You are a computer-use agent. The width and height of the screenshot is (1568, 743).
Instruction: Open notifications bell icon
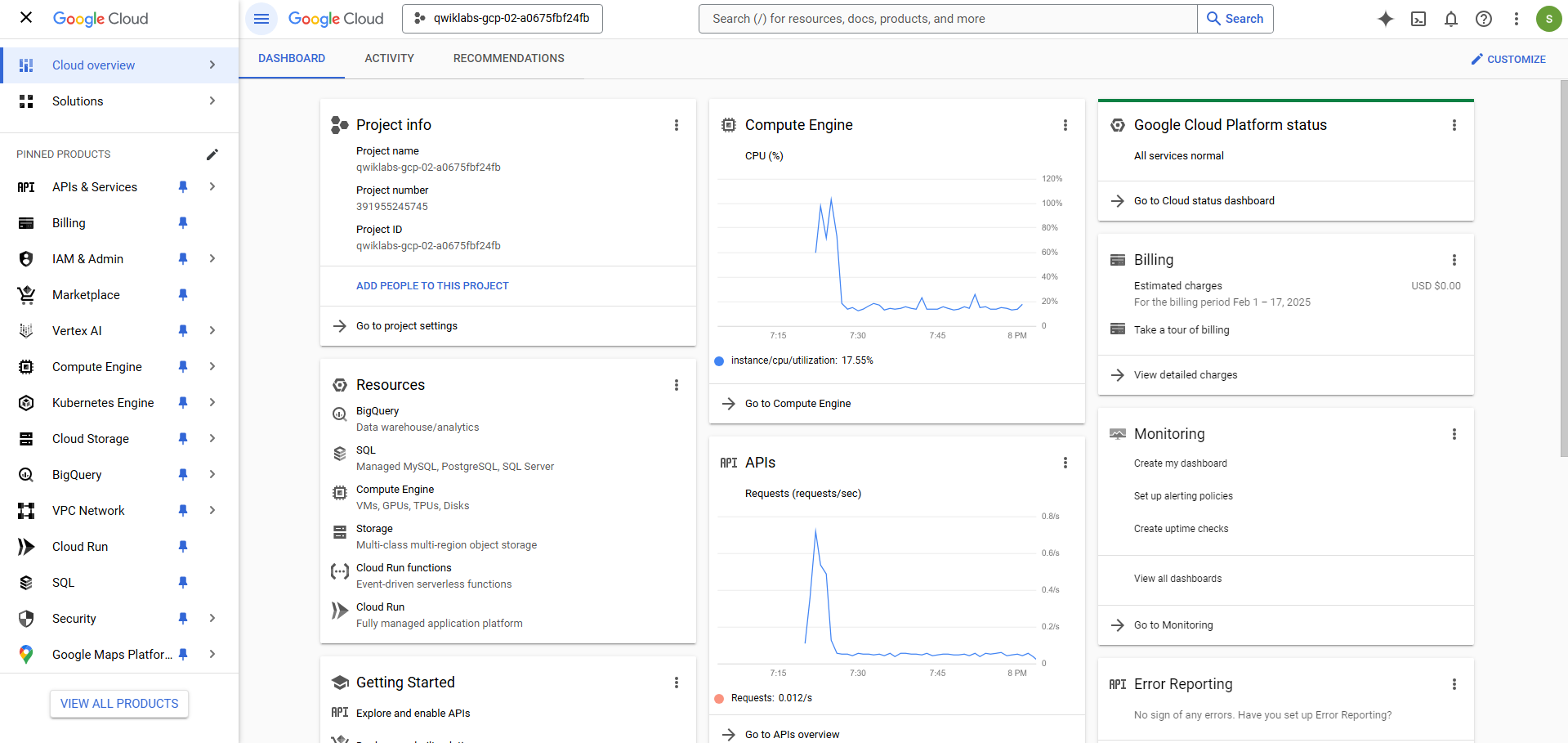pyautogui.click(x=1451, y=19)
